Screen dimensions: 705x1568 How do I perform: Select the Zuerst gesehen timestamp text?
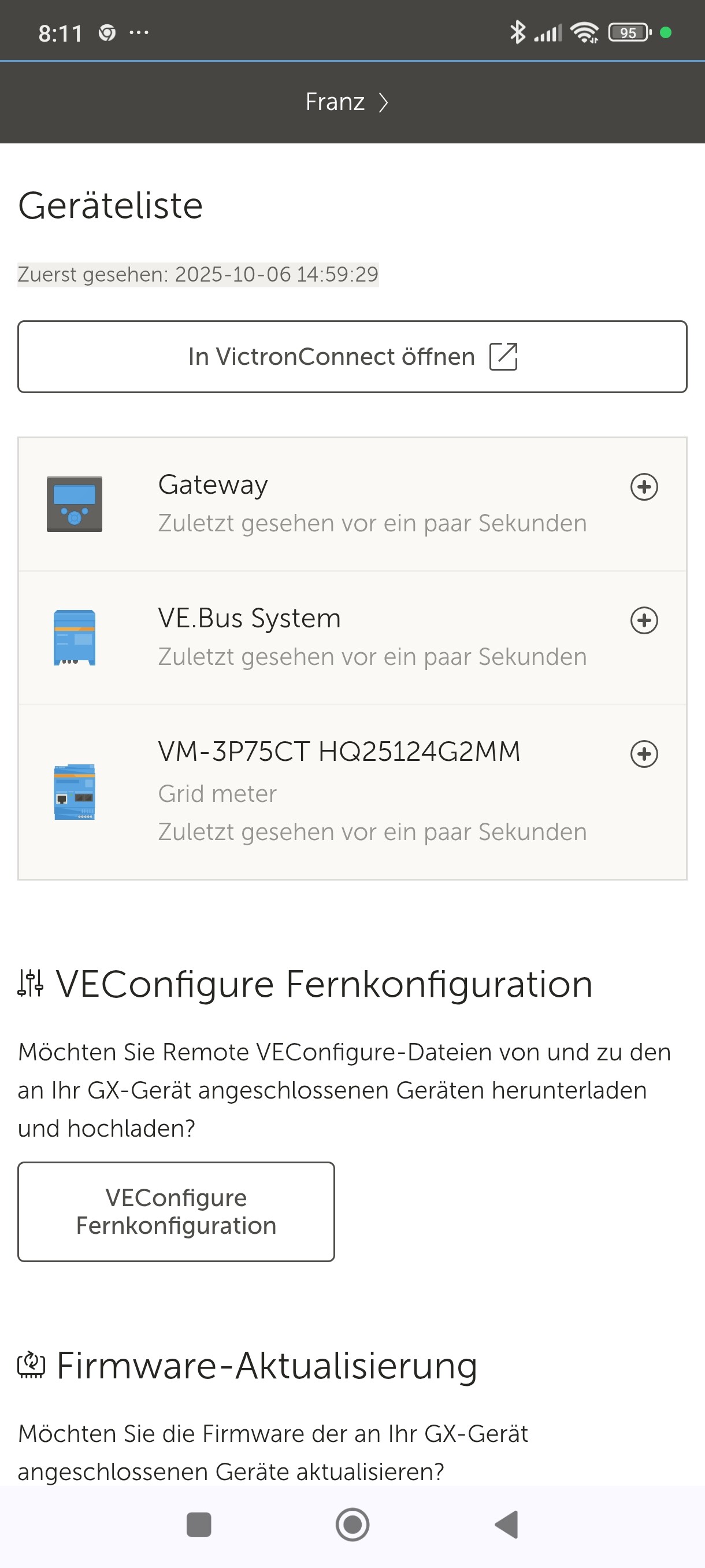198,275
